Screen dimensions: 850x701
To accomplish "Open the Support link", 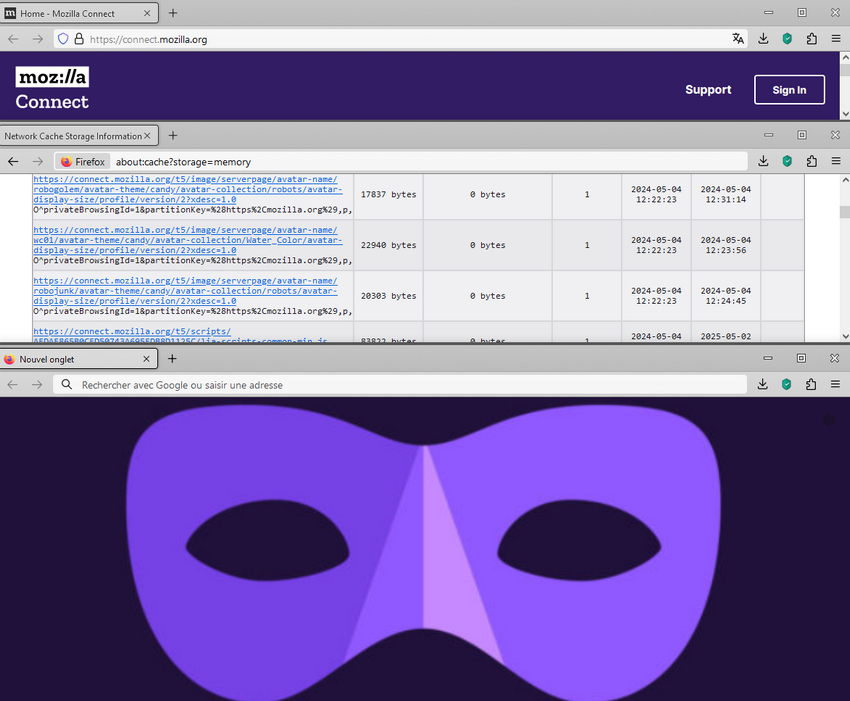I will [x=708, y=90].
